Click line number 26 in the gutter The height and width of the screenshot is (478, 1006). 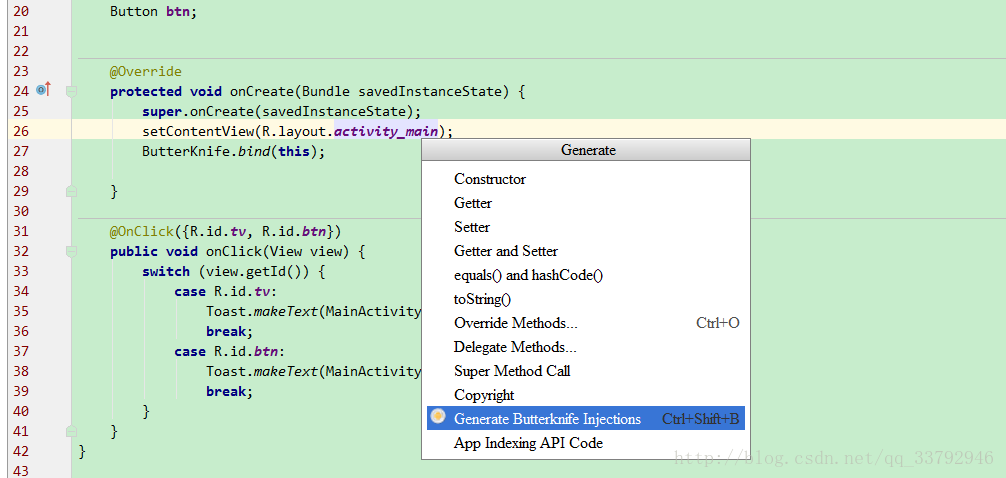[21, 131]
